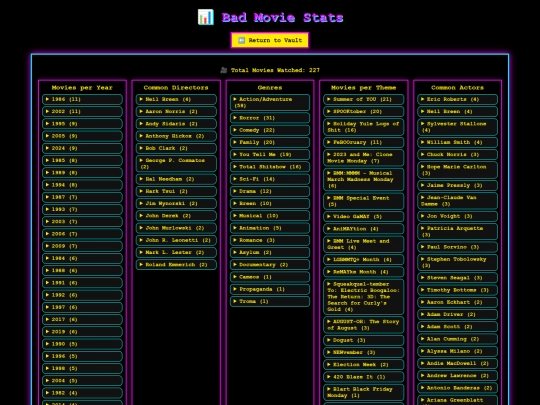
Task: Expand the Horror (31) genre
Action: pos(270,118)
